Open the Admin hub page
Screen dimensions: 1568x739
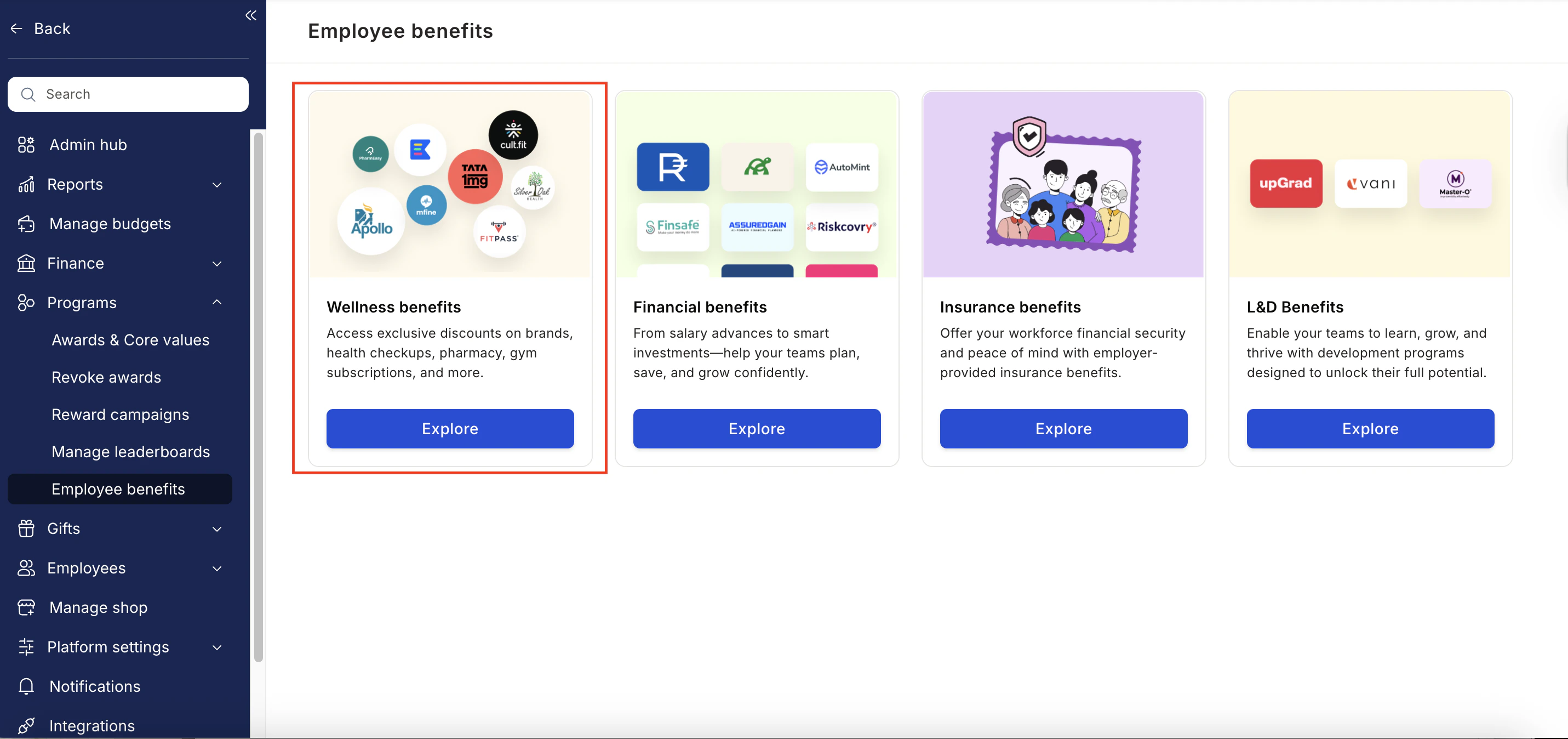[88, 145]
